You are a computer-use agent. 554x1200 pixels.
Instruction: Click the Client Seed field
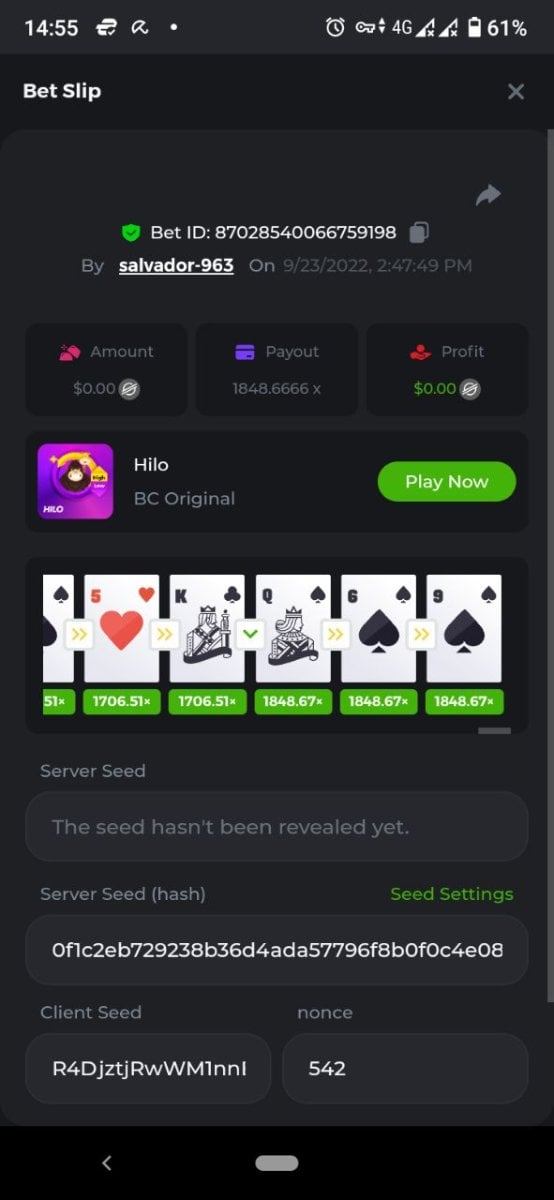pyautogui.click(x=148, y=1069)
